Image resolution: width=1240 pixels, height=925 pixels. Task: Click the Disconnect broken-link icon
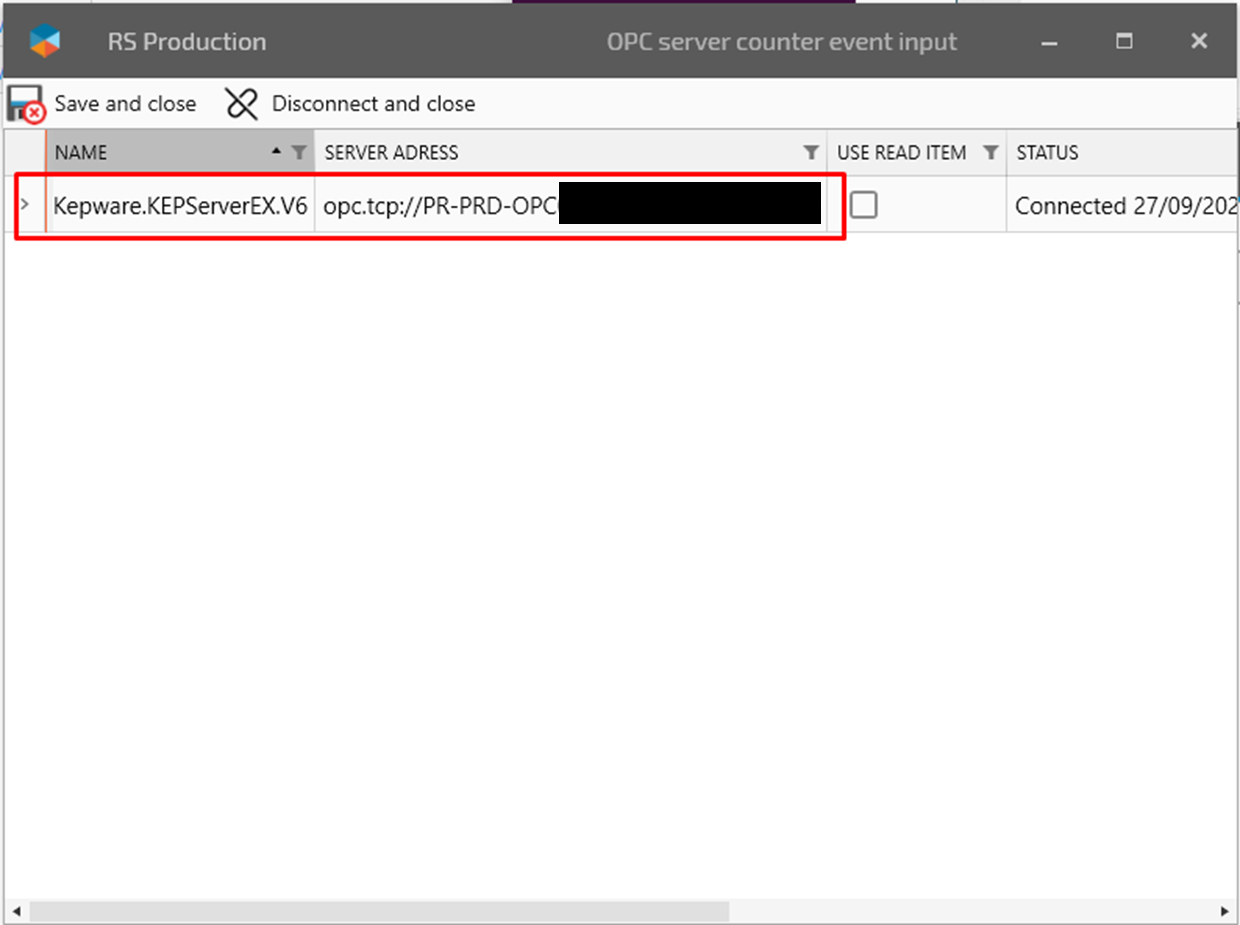pyautogui.click(x=242, y=104)
